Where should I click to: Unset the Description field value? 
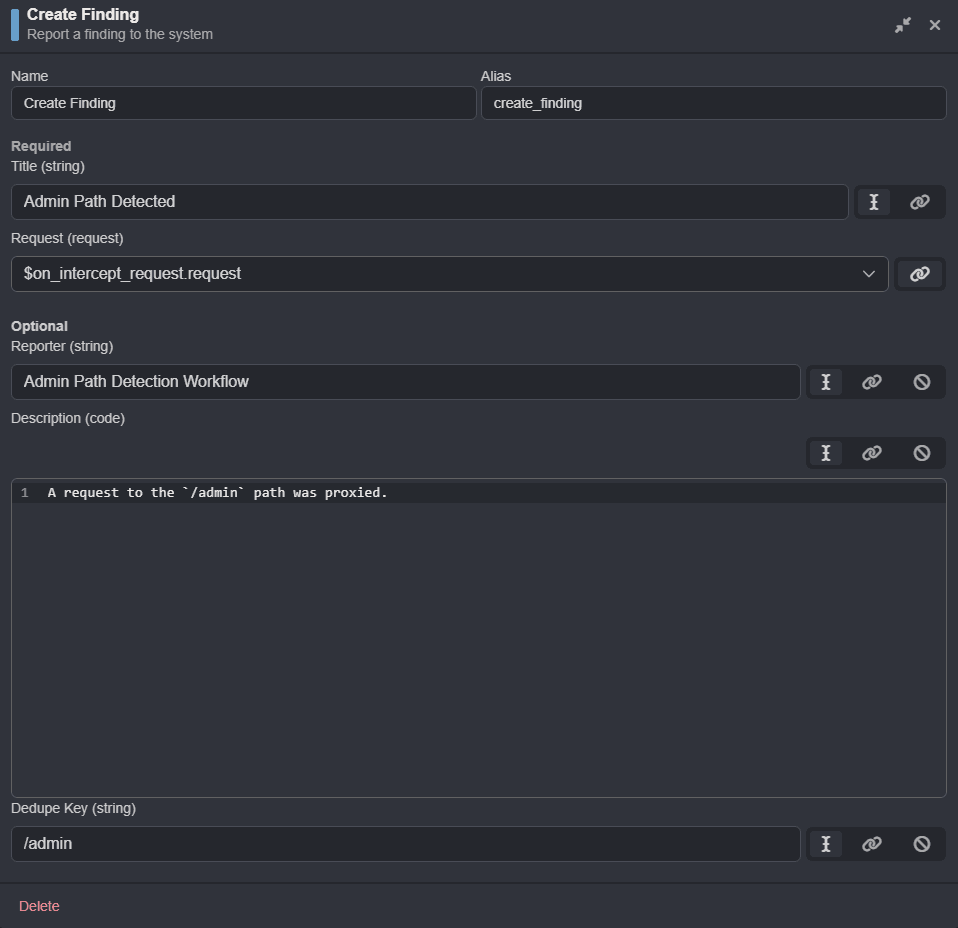coord(921,452)
